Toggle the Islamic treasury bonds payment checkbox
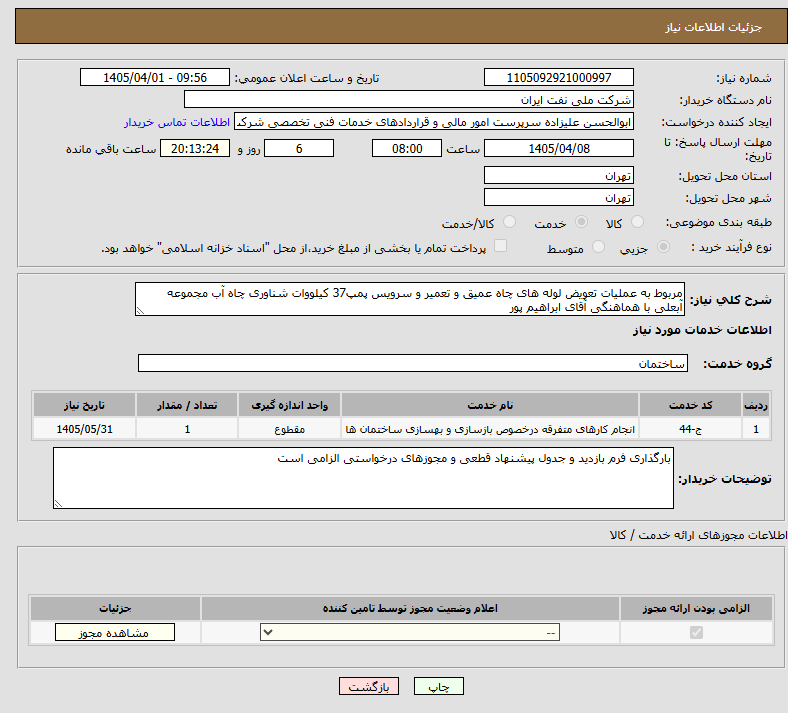The width and height of the screenshot is (788, 713). (x=501, y=246)
